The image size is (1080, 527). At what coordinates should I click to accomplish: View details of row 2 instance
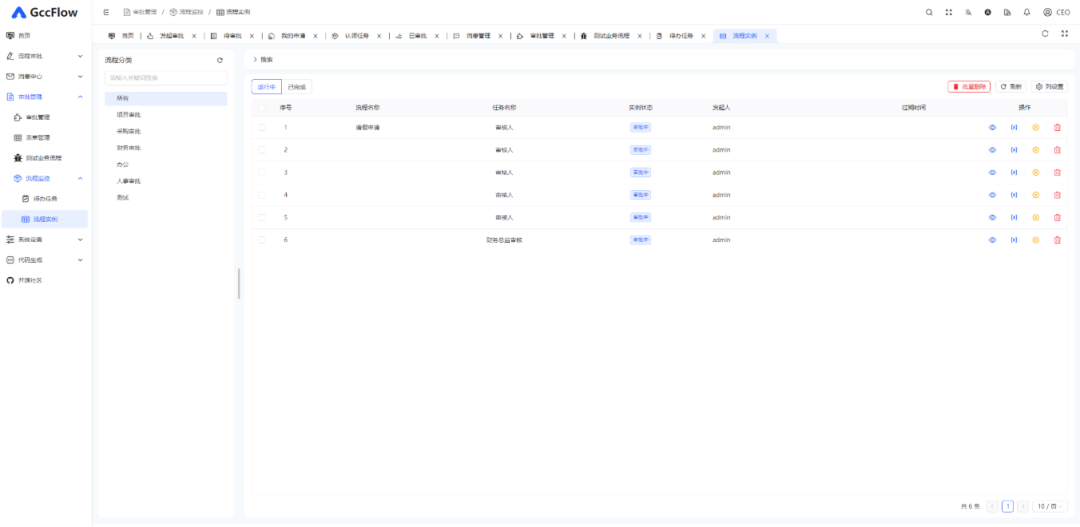993,150
